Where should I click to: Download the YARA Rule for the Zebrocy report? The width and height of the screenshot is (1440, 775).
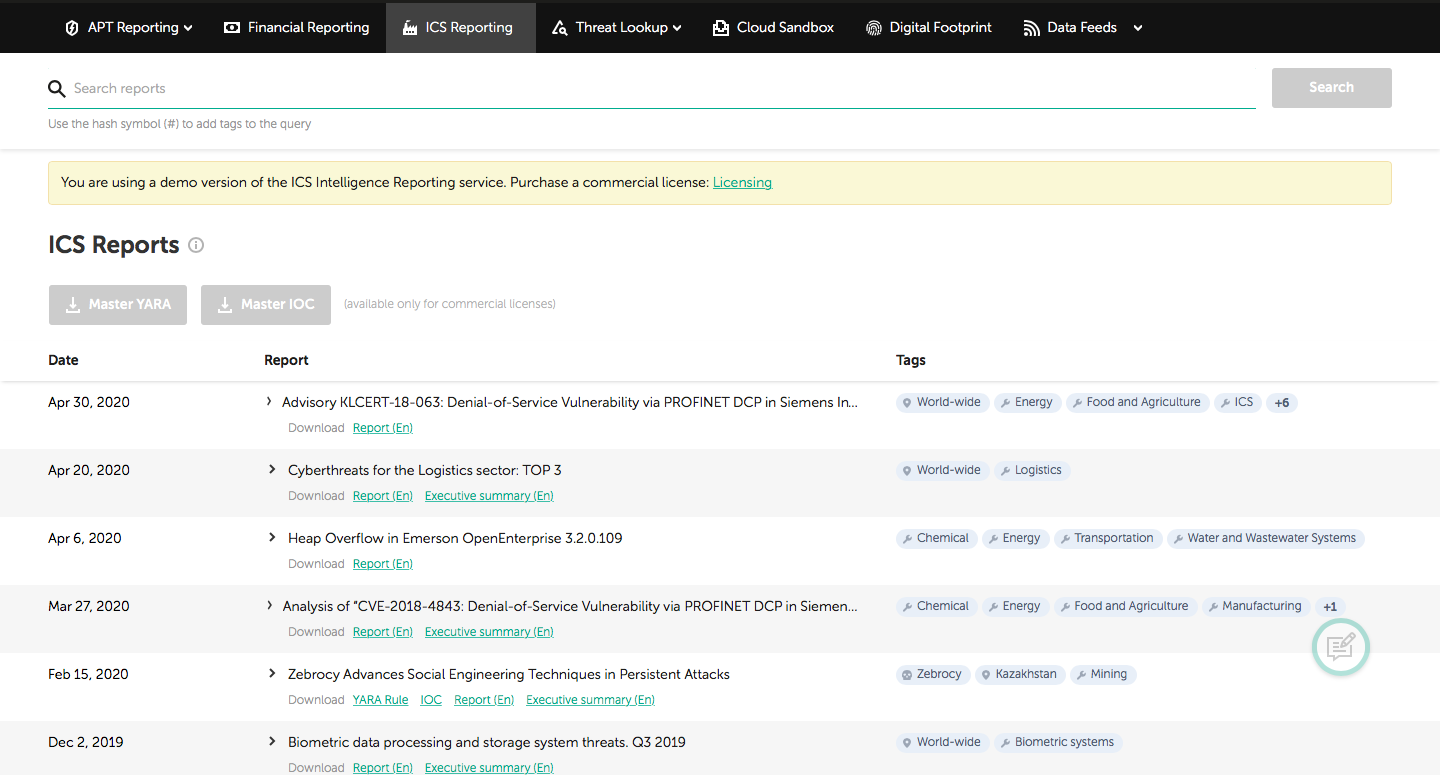tap(380, 700)
